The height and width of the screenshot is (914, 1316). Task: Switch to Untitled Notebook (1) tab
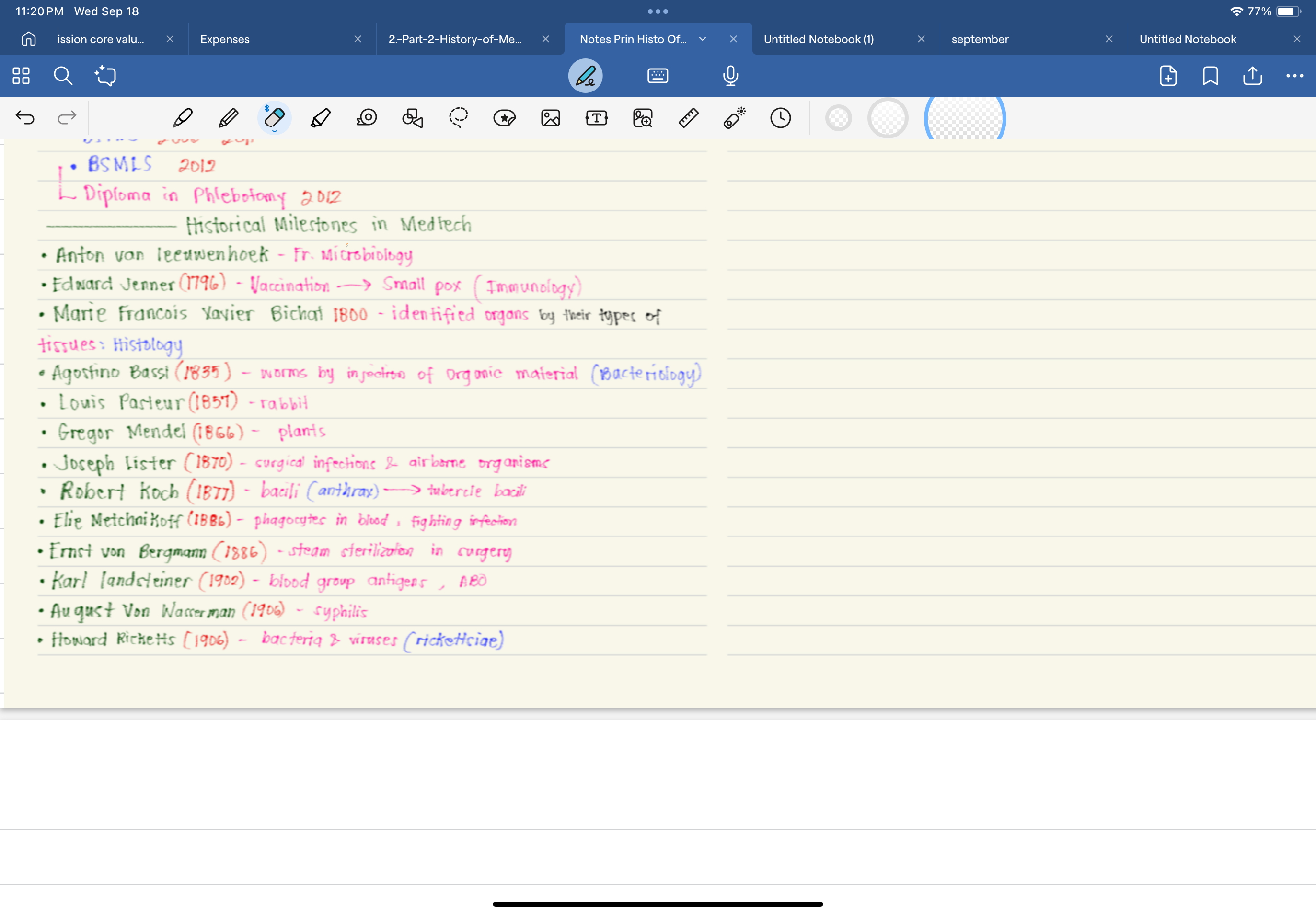(819, 39)
